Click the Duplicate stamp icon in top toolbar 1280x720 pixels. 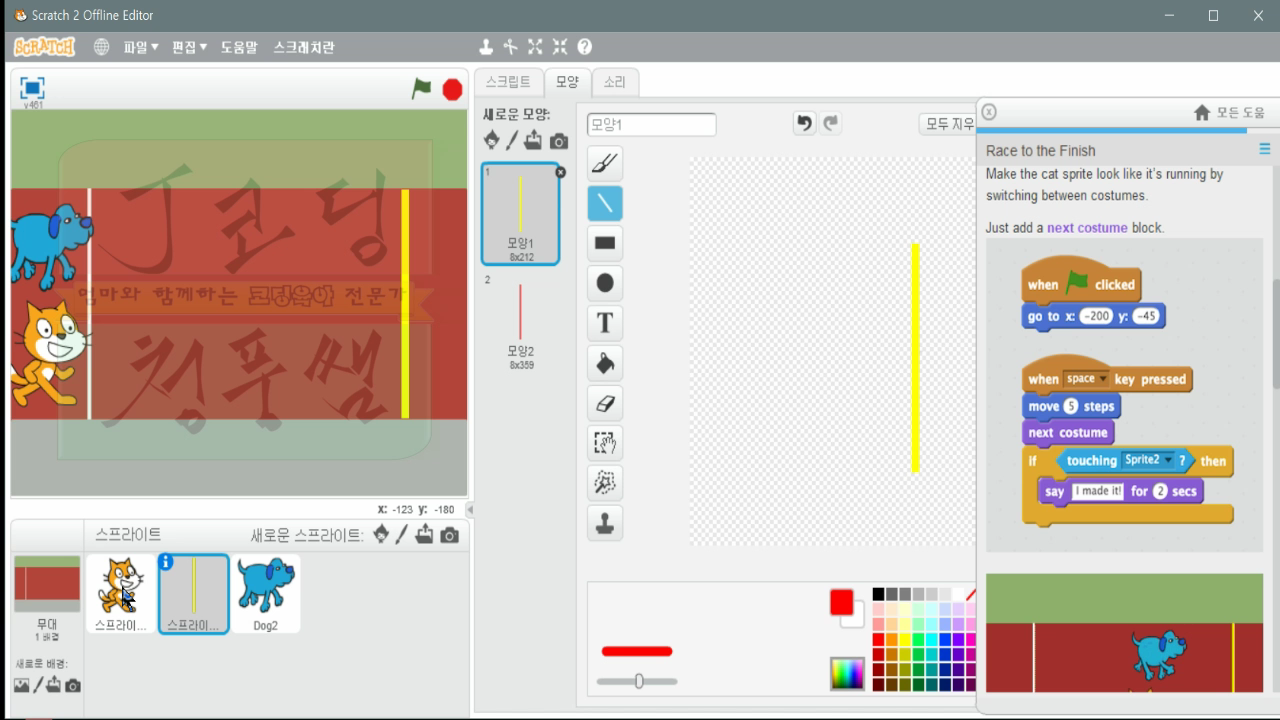point(486,47)
